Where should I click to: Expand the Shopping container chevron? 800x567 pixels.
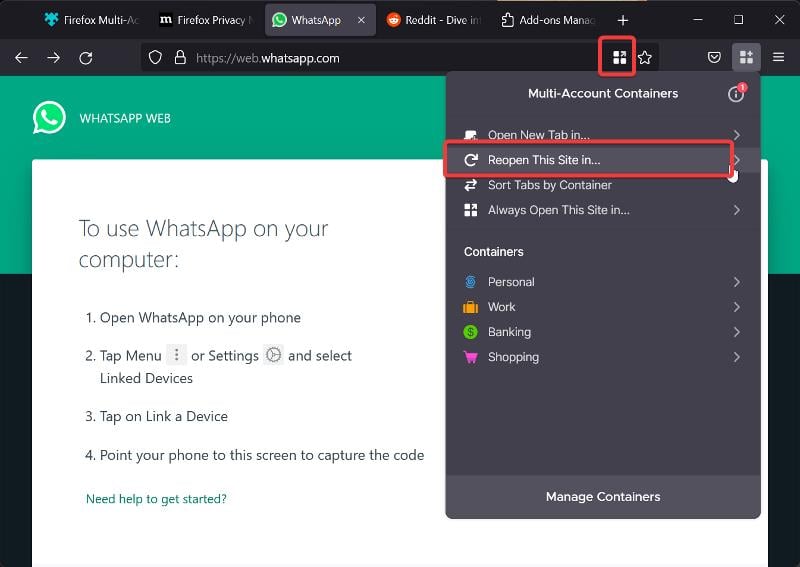(x=736, y=357)
